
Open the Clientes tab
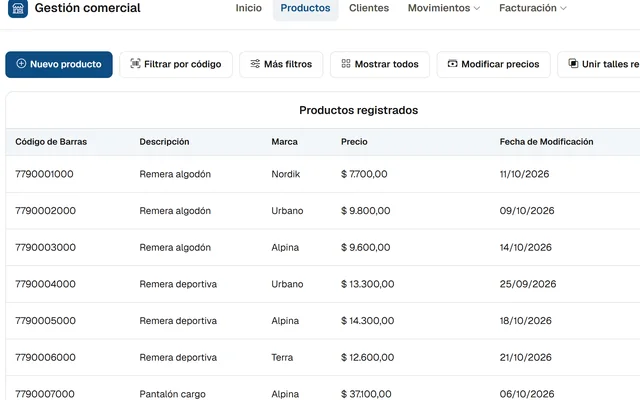369,8
